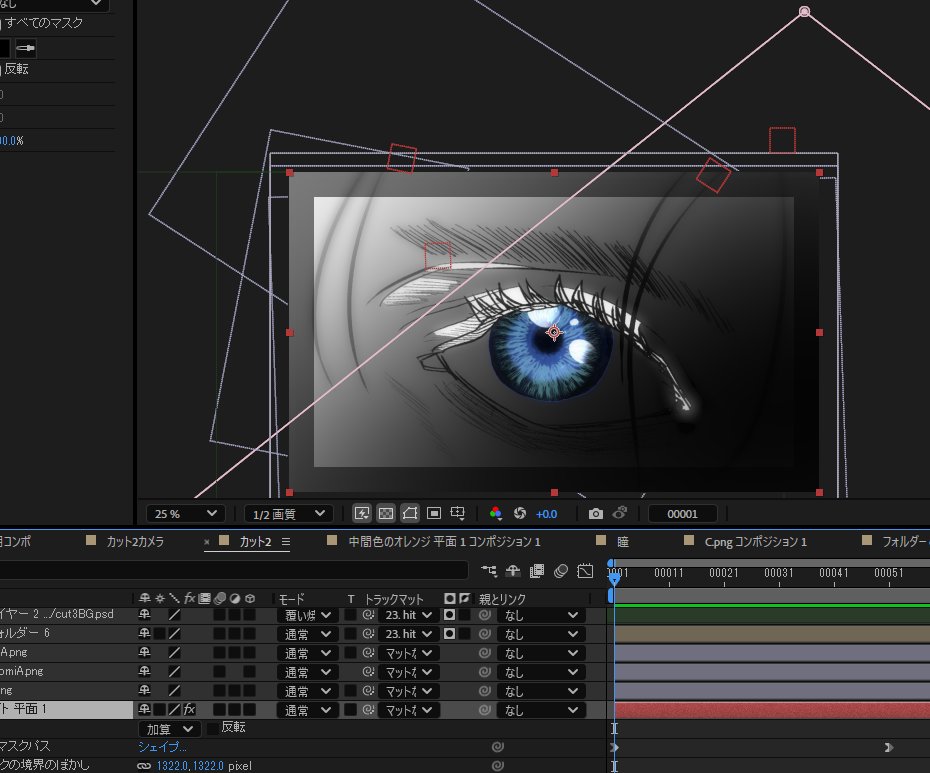Open 23. hit track matte dropdown on cut3BG.psd
This screenshot has height=773, width=930.
[x=409, y=615]
